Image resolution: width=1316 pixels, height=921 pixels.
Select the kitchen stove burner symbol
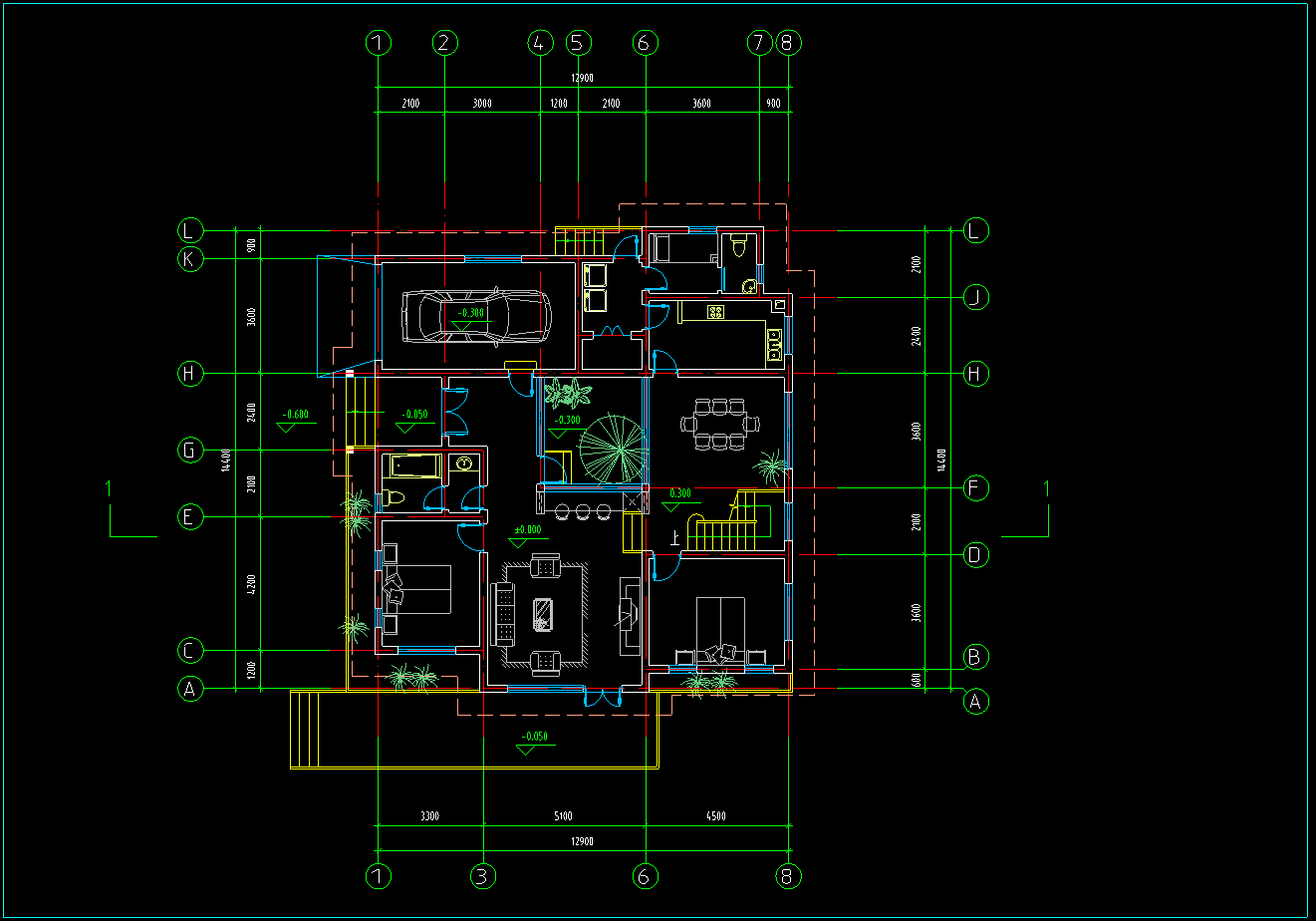tap(715, 312)
